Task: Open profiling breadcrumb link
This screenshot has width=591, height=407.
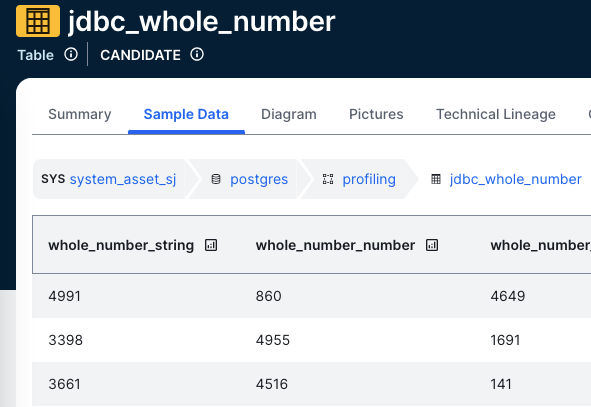Action: (369, 179)
